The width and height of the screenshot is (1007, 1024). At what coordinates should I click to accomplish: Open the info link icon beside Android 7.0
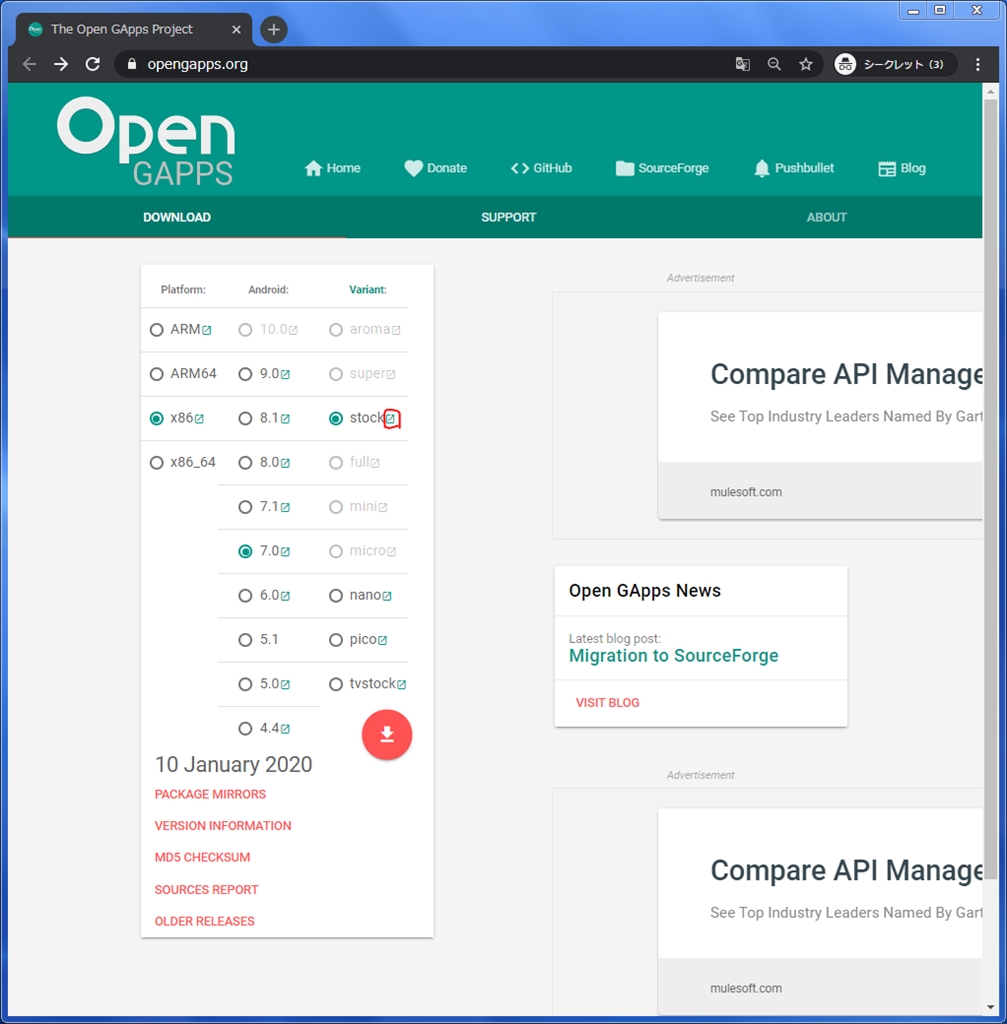tap(285, 552)
